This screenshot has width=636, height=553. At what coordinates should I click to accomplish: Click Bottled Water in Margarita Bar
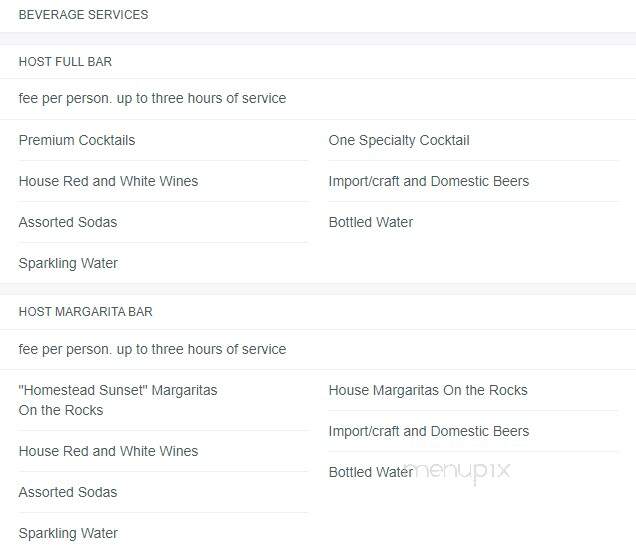coord(371,472)
